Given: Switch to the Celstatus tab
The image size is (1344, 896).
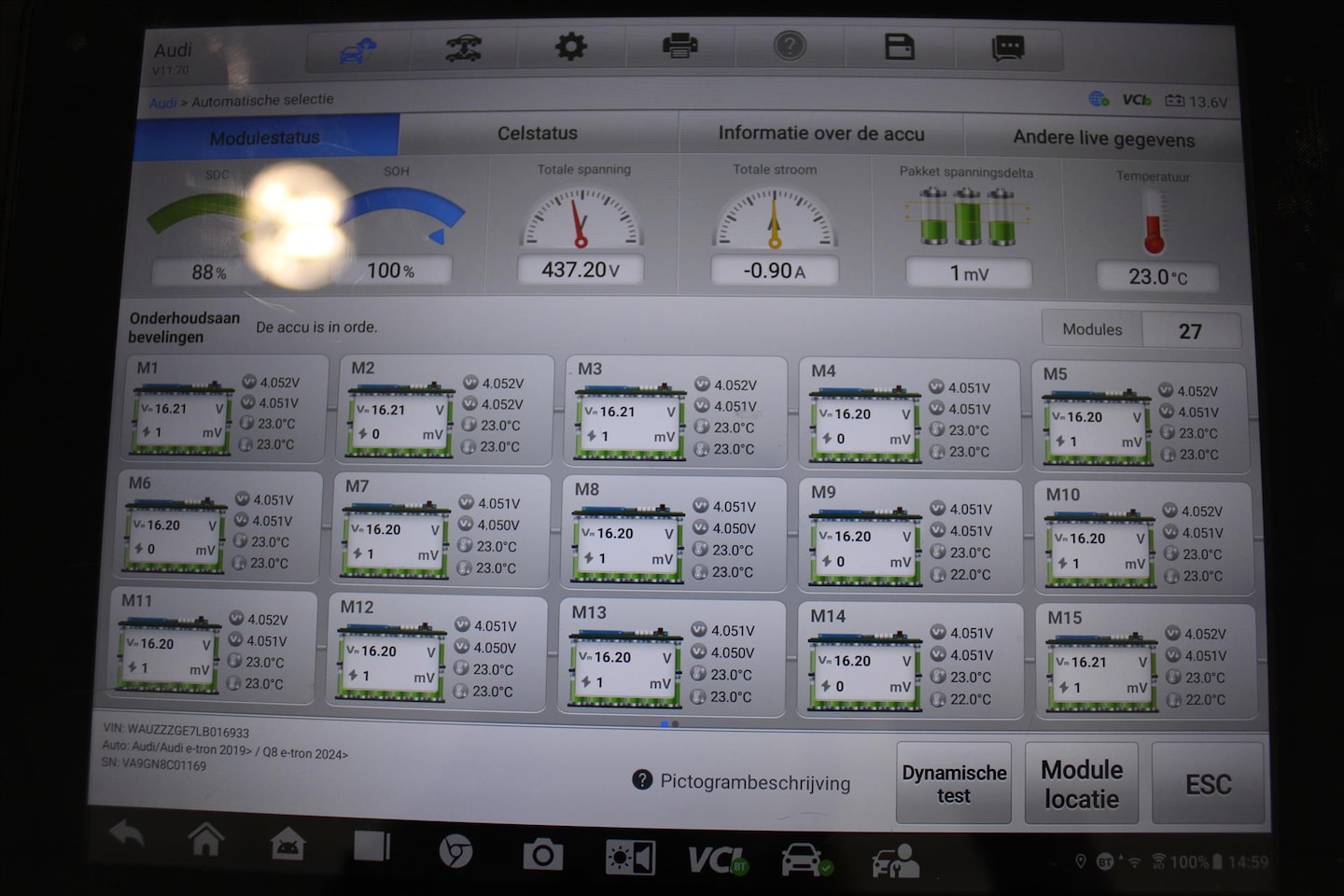Looking at the screenshot, I should pos(538,133).
